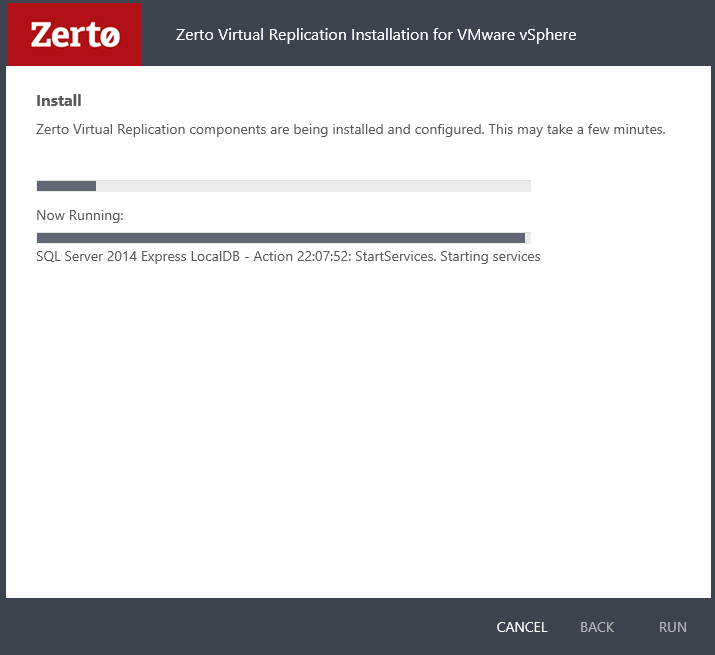Click the Zerto logo
This screenshot has height=655, width=715.
pos(75,35)
